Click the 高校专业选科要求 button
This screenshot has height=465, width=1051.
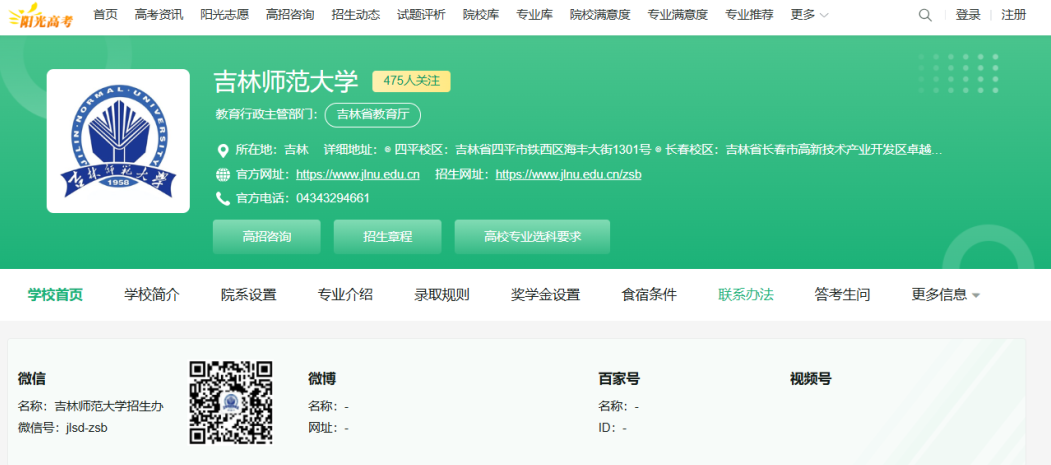click(x=532, y=237)
